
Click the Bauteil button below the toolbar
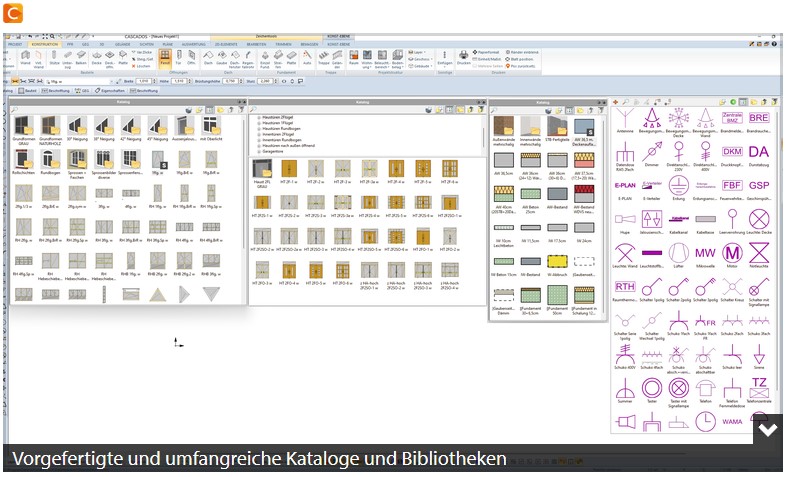pos(28,91)
